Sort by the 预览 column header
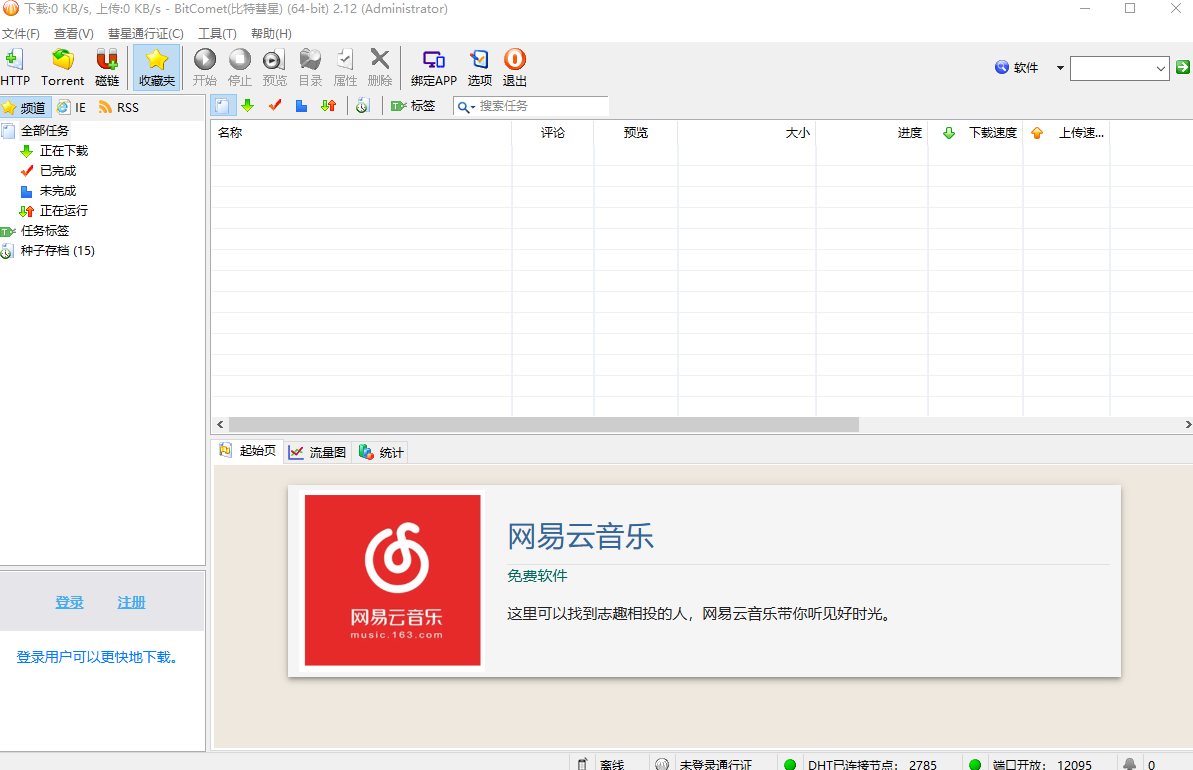 point(636,132)
